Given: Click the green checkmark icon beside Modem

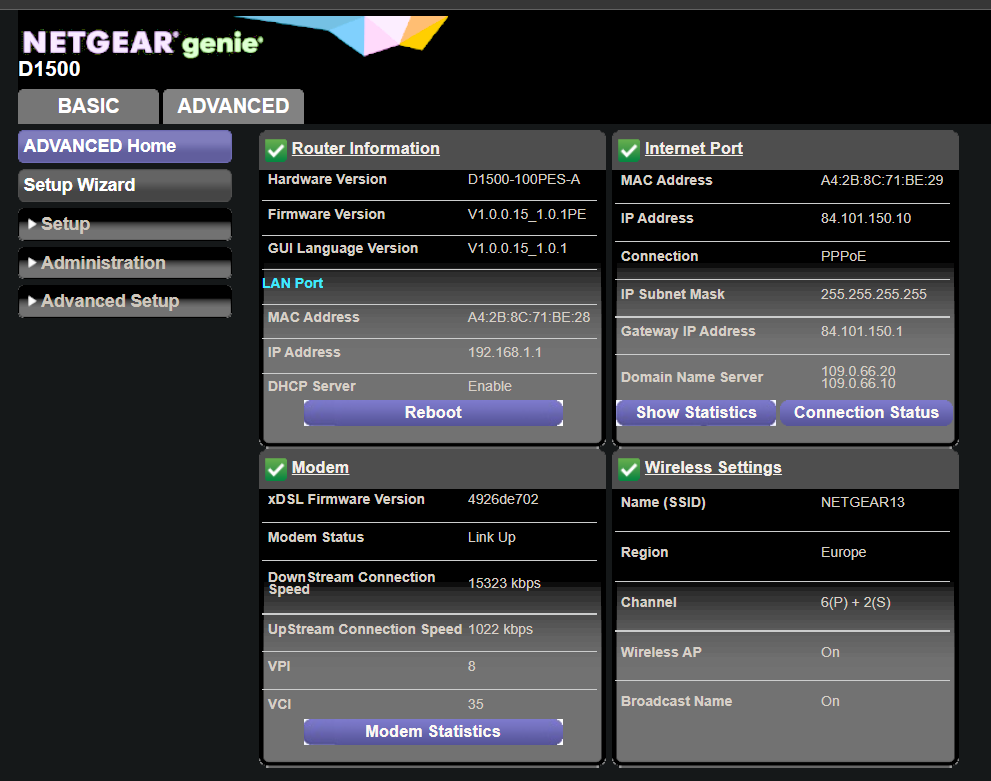Looking at the screenshot, I should 276,469.
